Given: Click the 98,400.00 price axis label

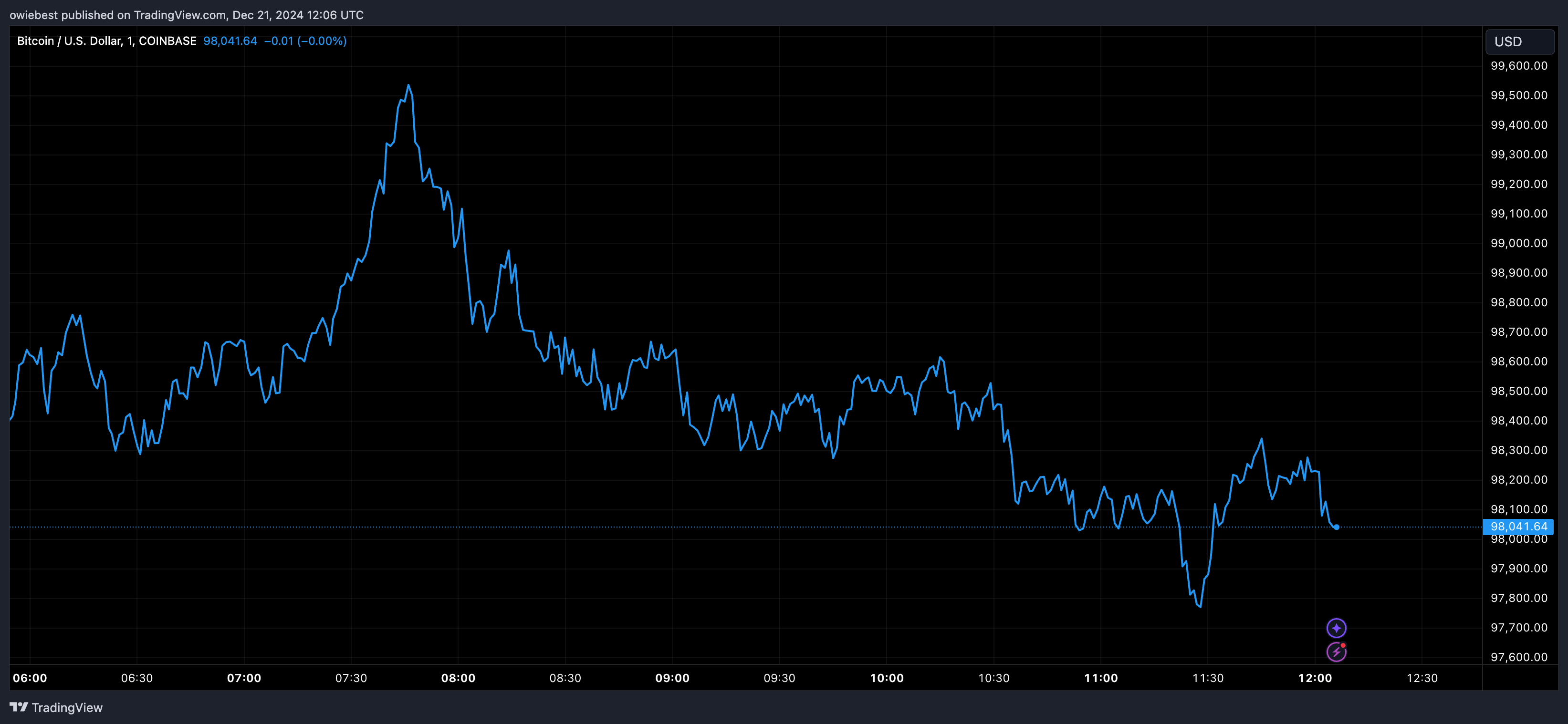Looking at the screenshot, I should 1519,420.
